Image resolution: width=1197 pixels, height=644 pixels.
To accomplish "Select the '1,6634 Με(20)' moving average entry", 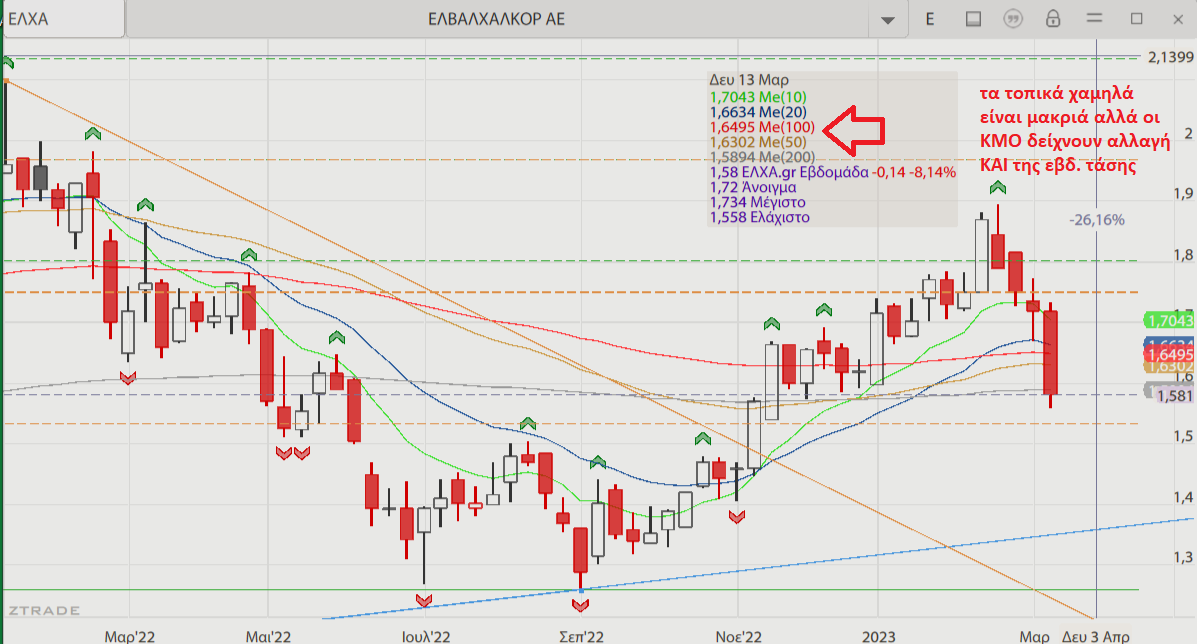I will (x=758, y=112).
